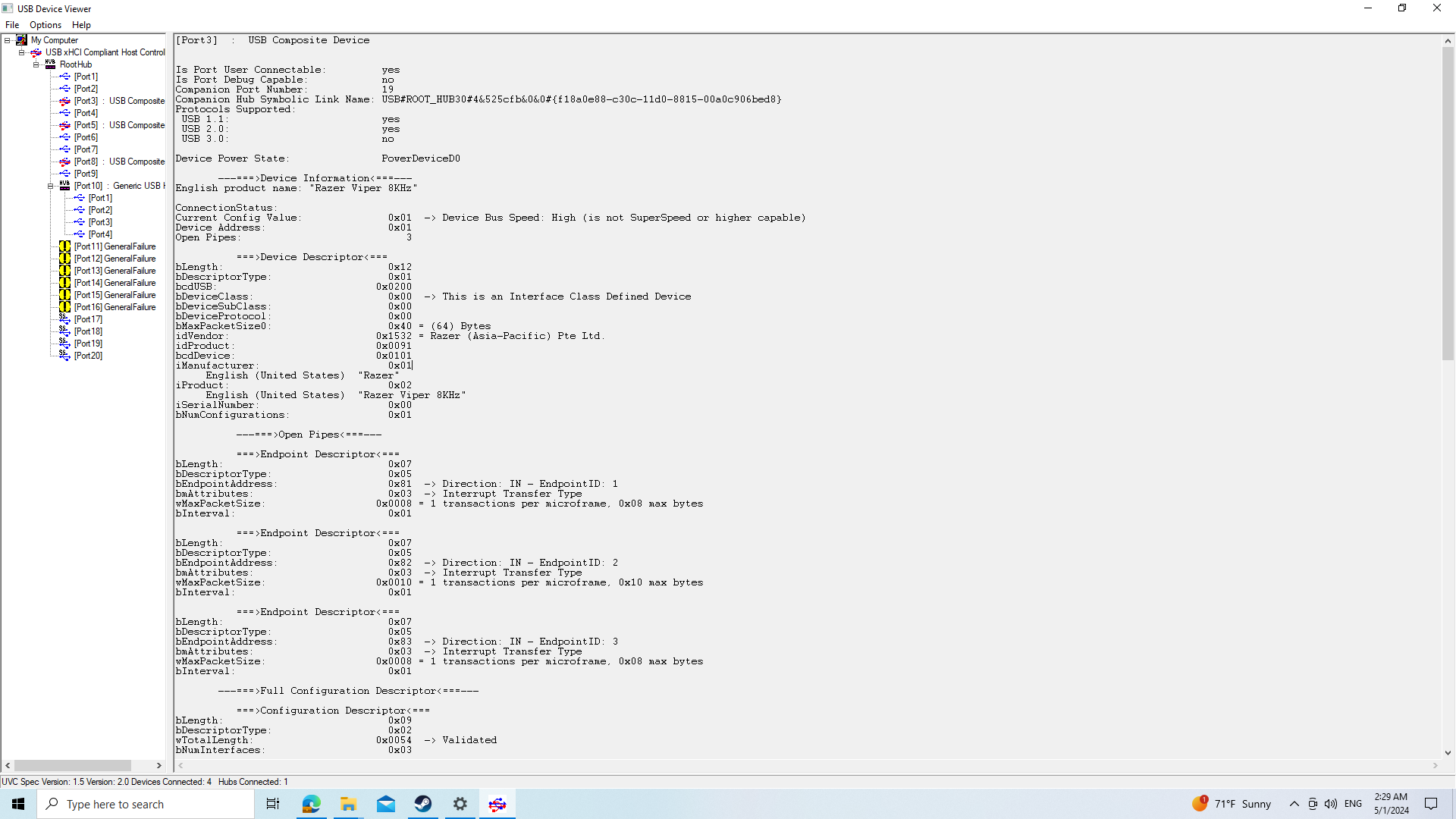Click the My Computer icon in the tree
Viewport: 1456px width, 819px height.
coord(22,40)
